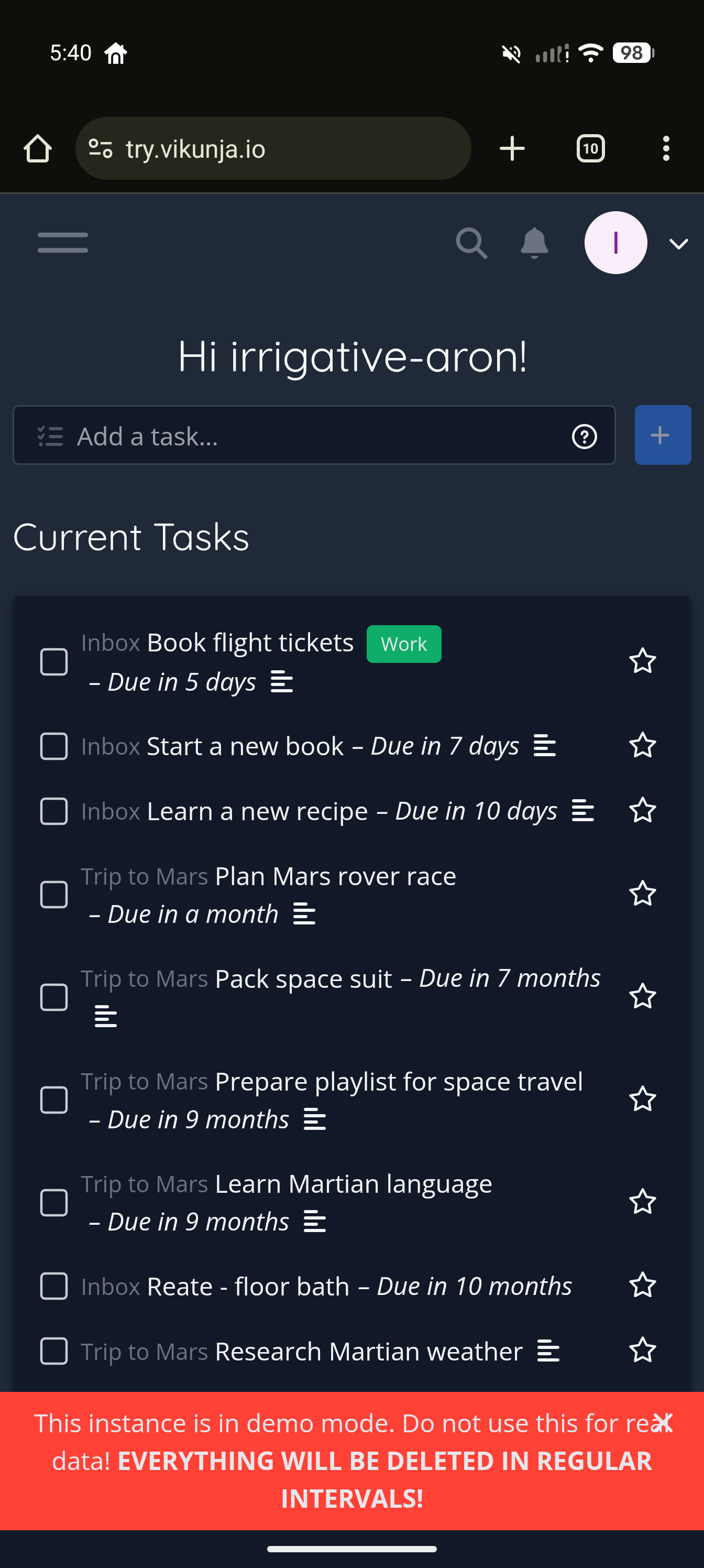
Task: Show notifications via bell icon
Action: (x=534, y=243)
